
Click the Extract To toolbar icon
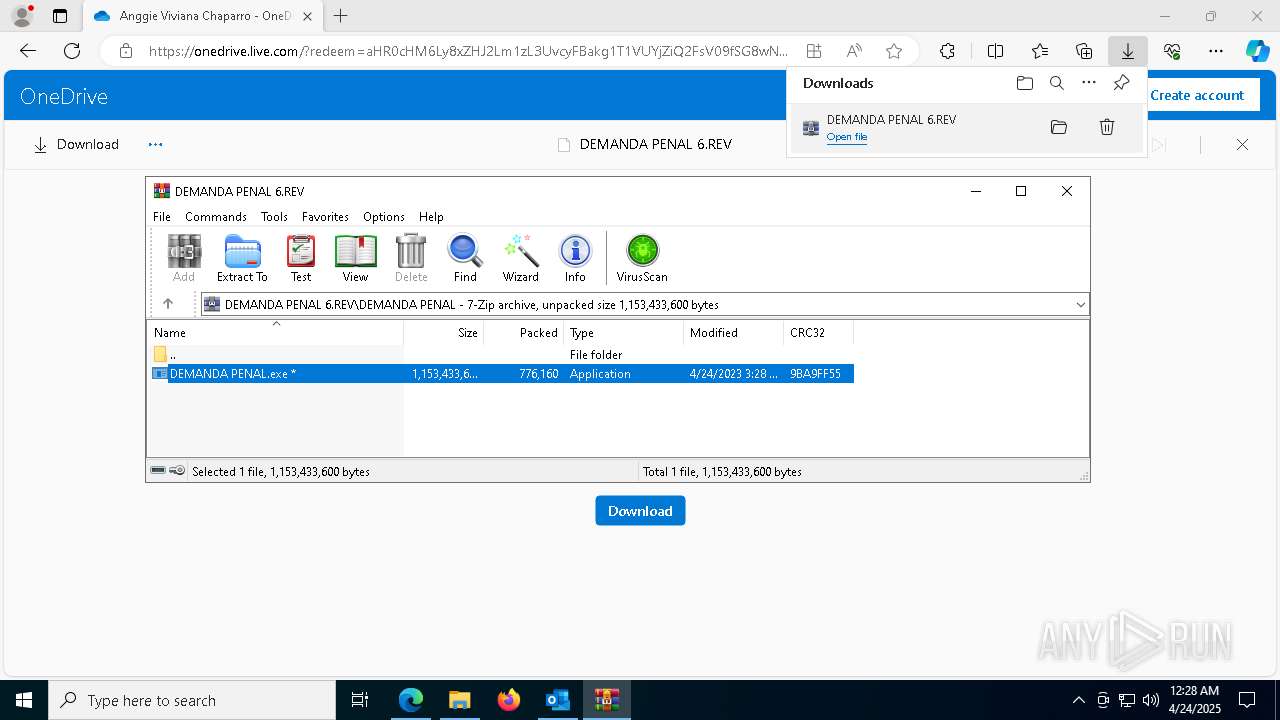(x=242, y=258)
